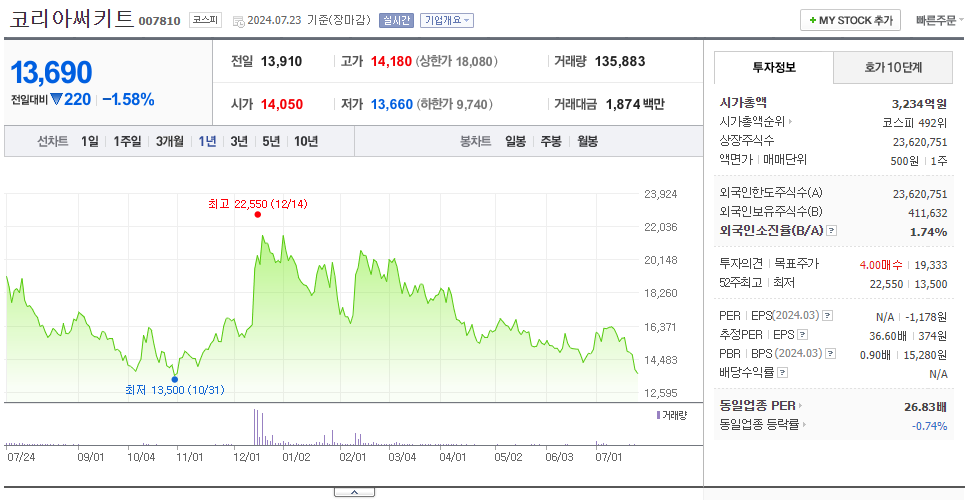Image resolution: width=968 pixels, height=500 pixels.
Task: Show the 주봉 weekly candle chart
Action: (551, 141)
